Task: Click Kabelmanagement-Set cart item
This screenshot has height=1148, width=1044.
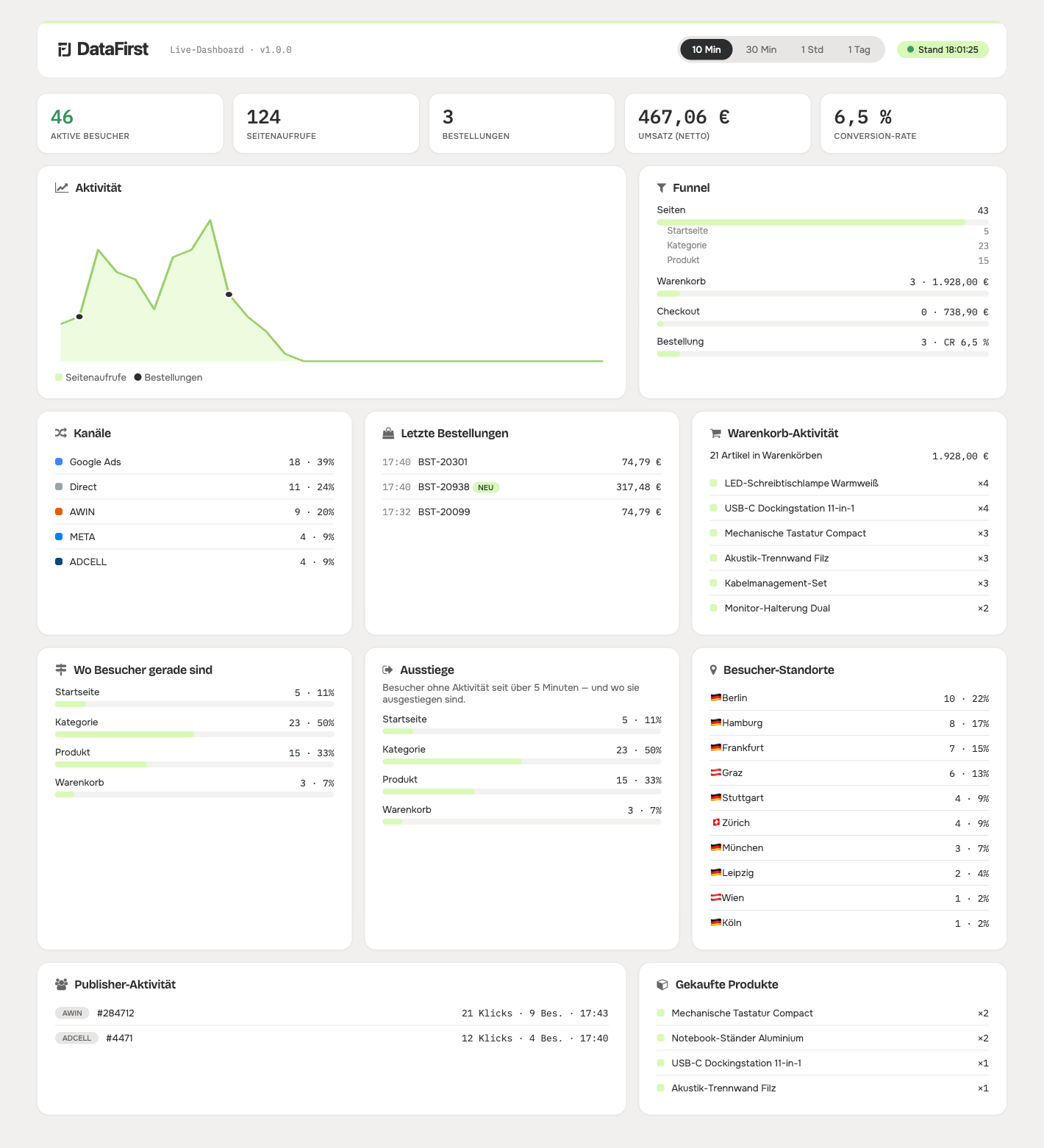Action: click(849, 583)
